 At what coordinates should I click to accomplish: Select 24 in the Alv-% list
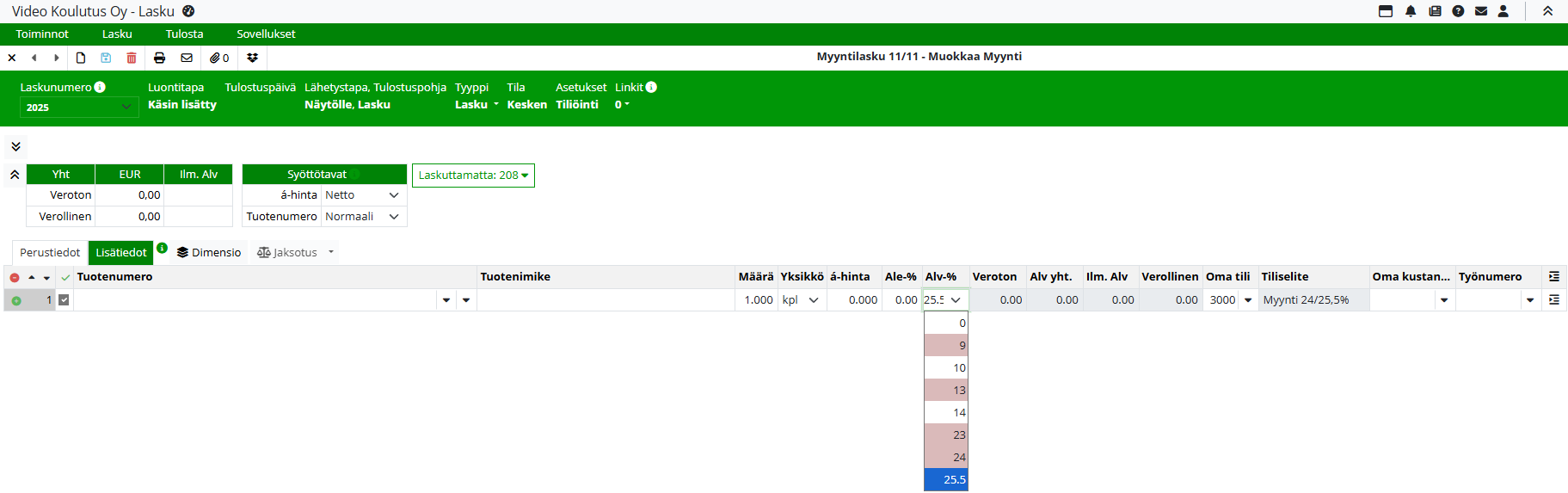[946, 458]
